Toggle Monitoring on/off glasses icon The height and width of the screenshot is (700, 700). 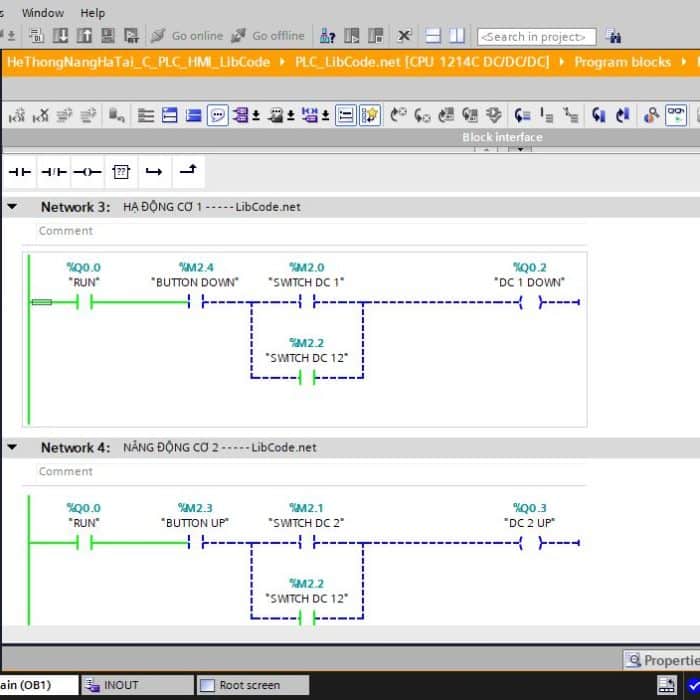point(676,116)
